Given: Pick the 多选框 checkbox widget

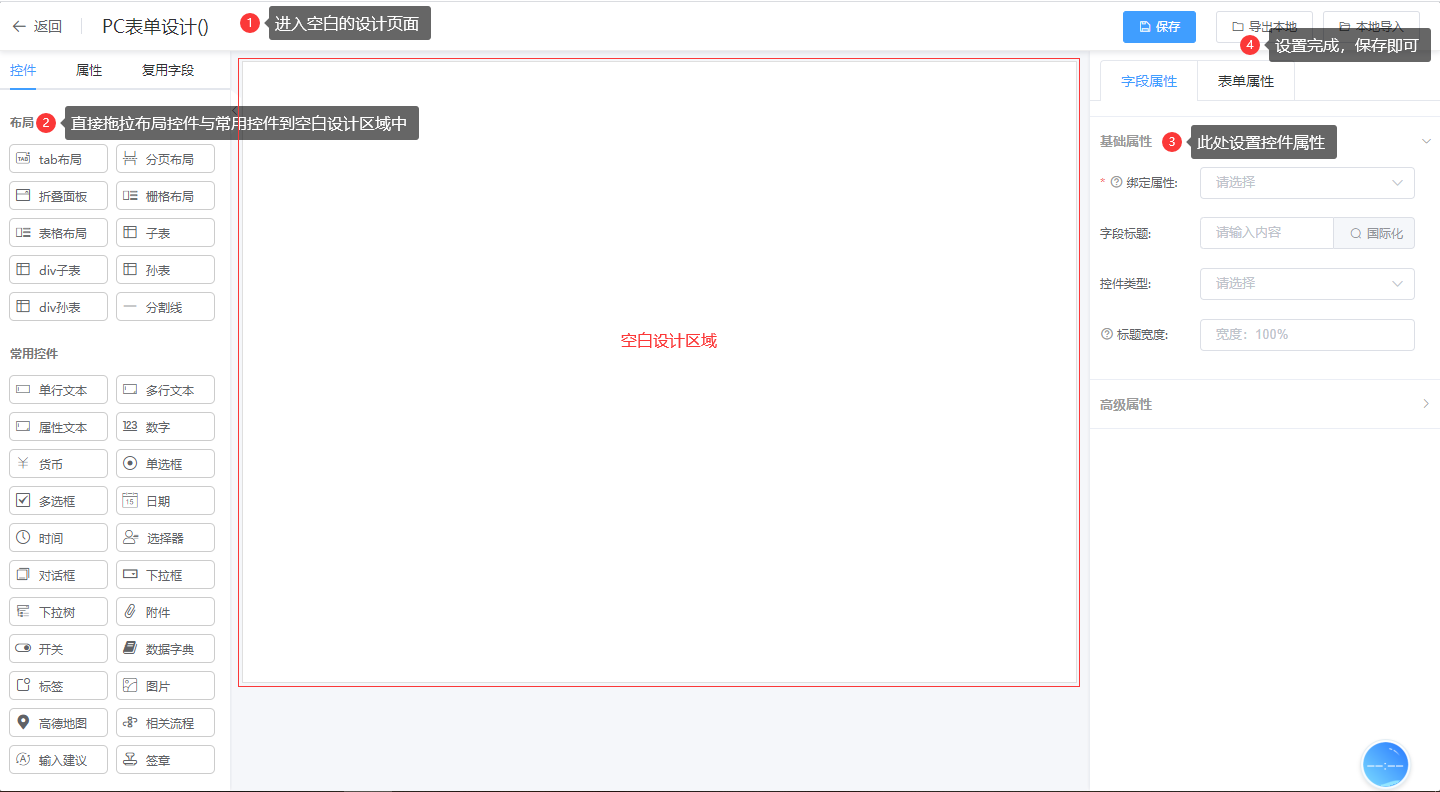Looking at the screenshot, I should click(58, 501).
